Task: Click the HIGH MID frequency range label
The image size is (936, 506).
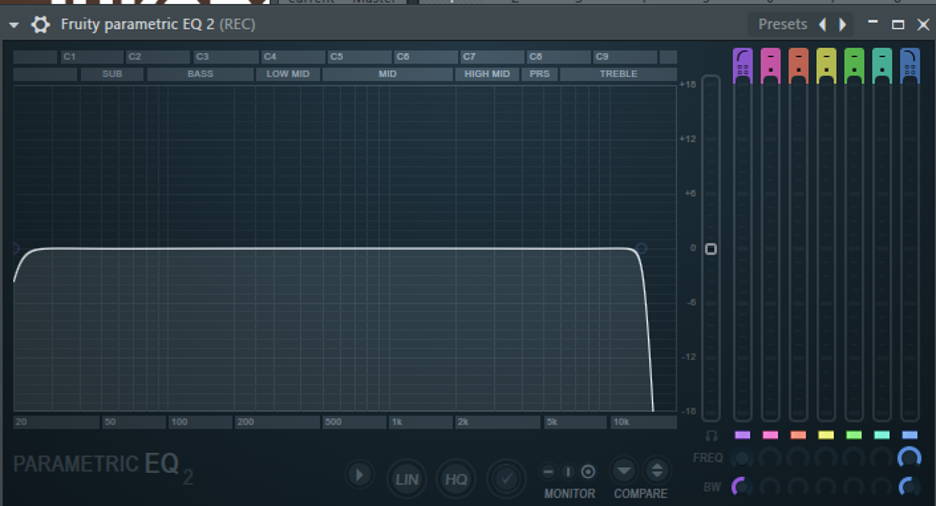Action: point(487,74)
